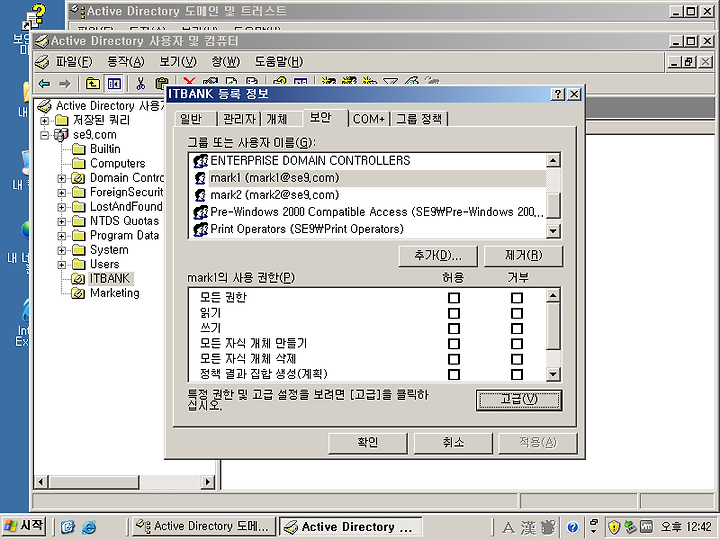Check Deny for 읽기 permission
The width and height of the screenshot is (720, 540).
point(517,313)
